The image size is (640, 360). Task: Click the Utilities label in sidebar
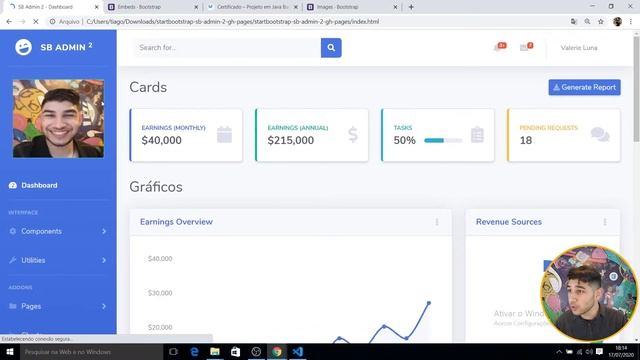pyautogui.click(x=33, y=260)
